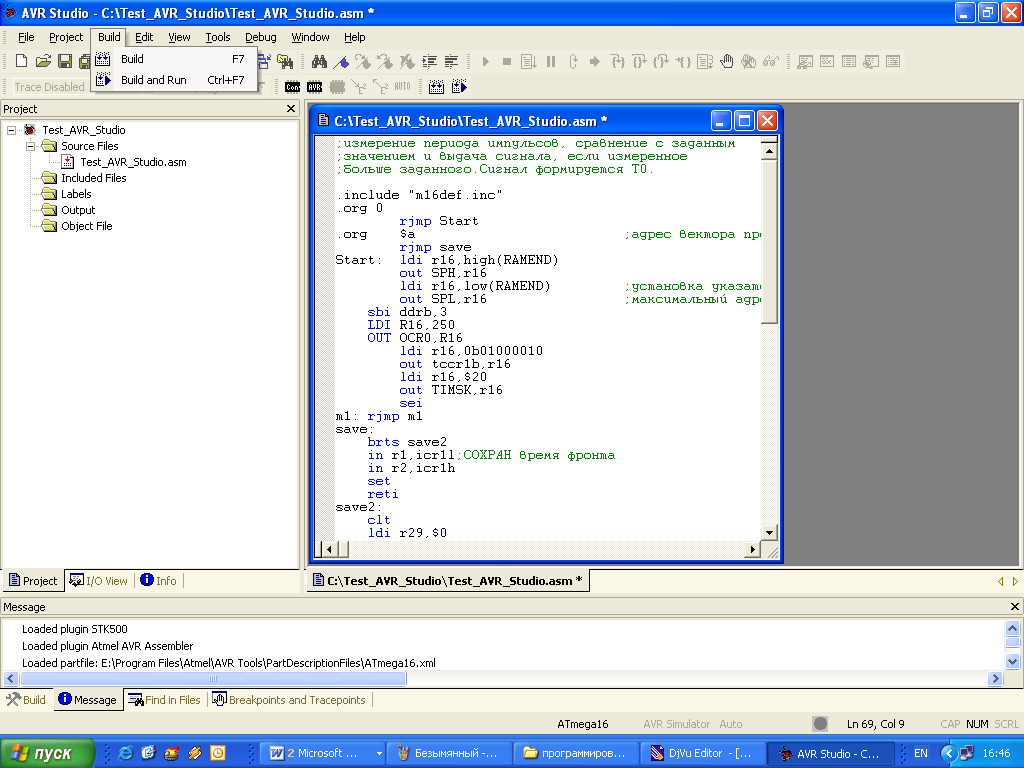The width and height of the screenshot is (1024, 768).
Task: Click the Toggle Memory window icon
Action: pos(849,61)
